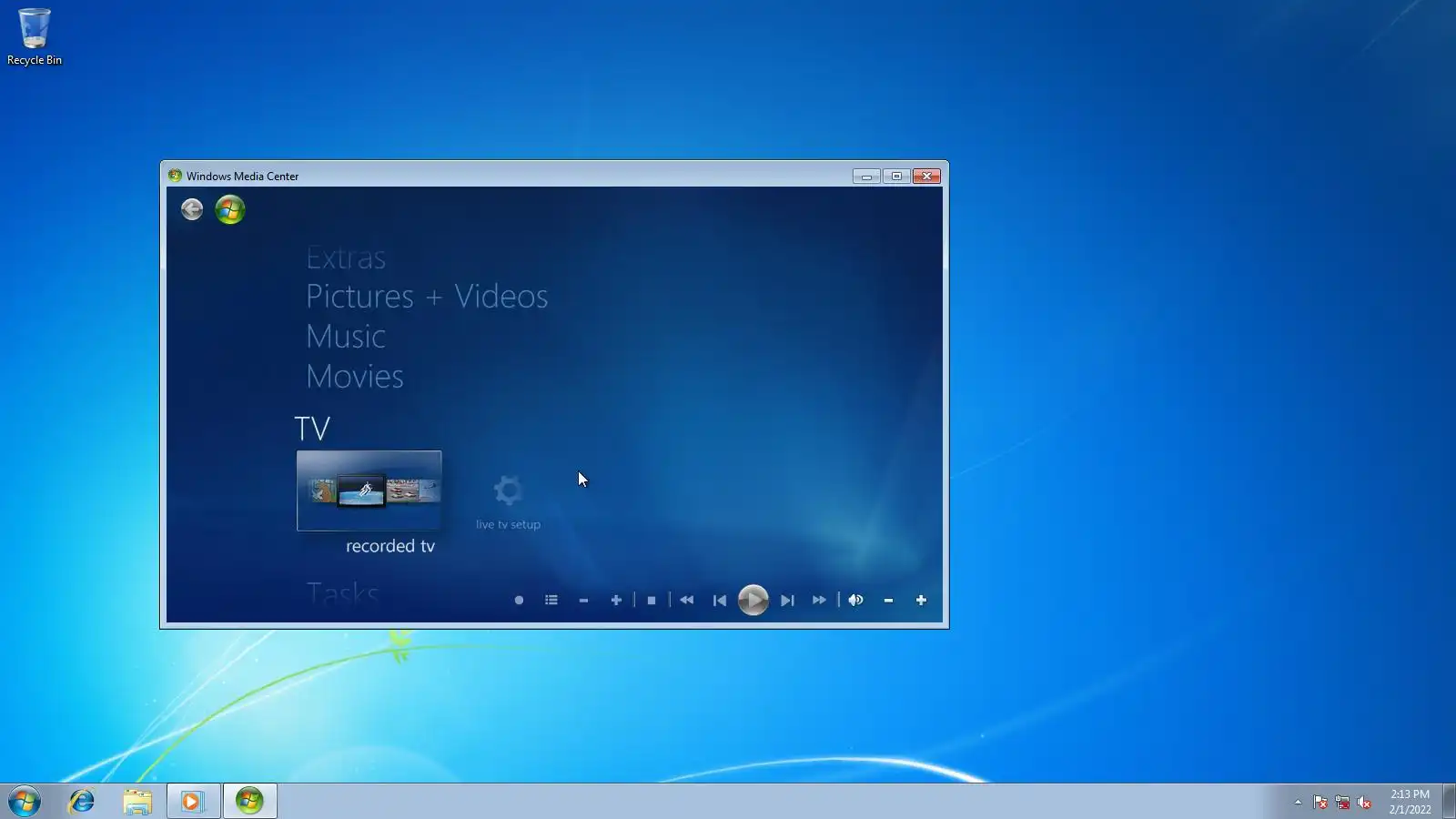Open the Windows Start menu orb
Image resolution: width=1456 pixels, height=819 pixels.
[25, 802]
